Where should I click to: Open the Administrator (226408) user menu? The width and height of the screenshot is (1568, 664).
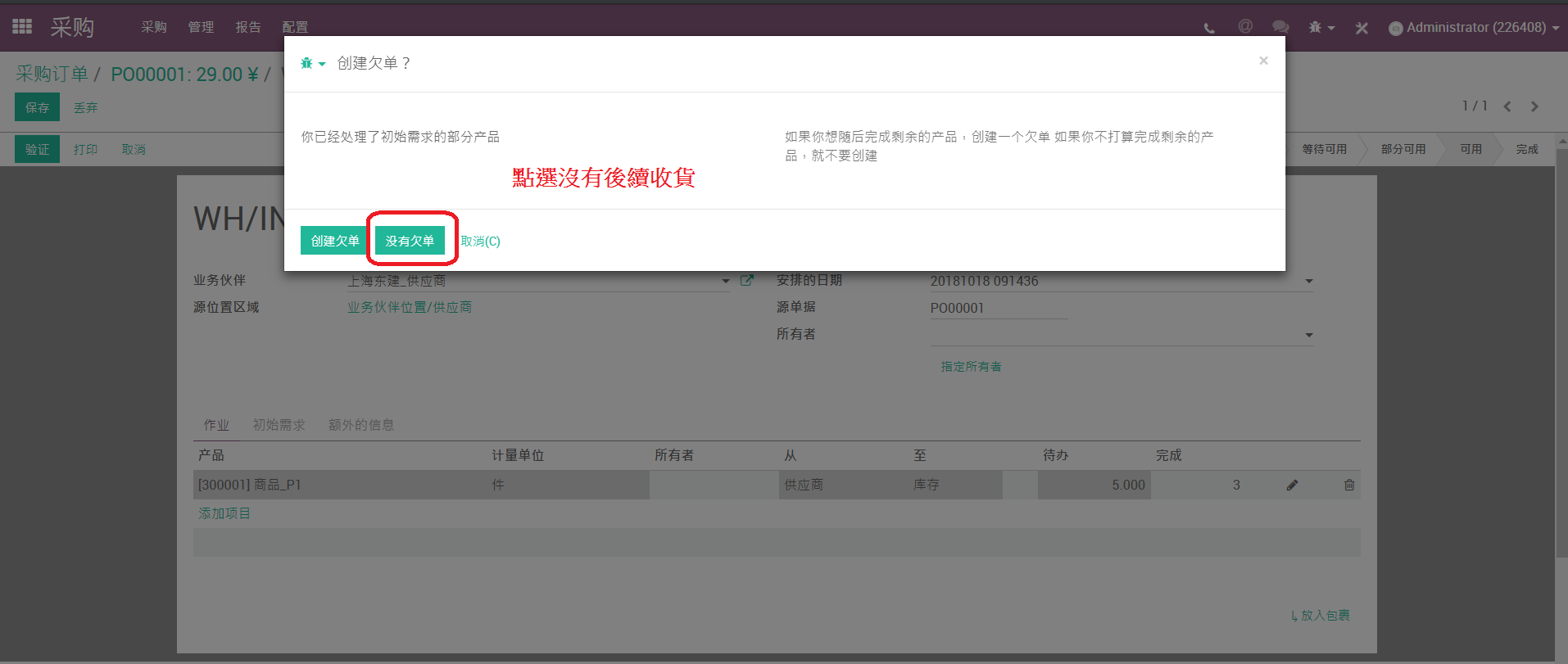[1474, 27]
